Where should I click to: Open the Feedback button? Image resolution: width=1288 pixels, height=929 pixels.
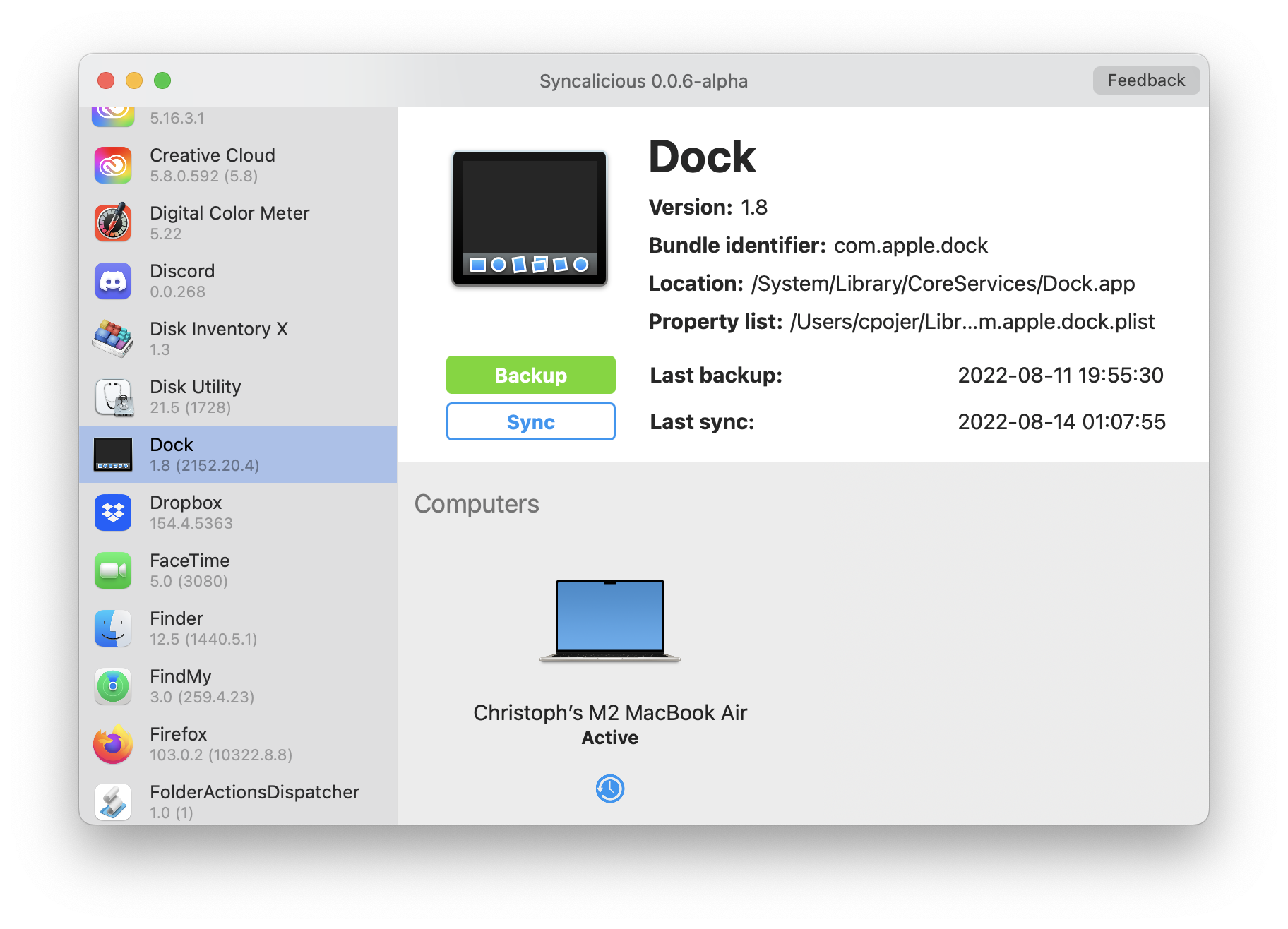pyautogui.click(x=1146, y=80)
